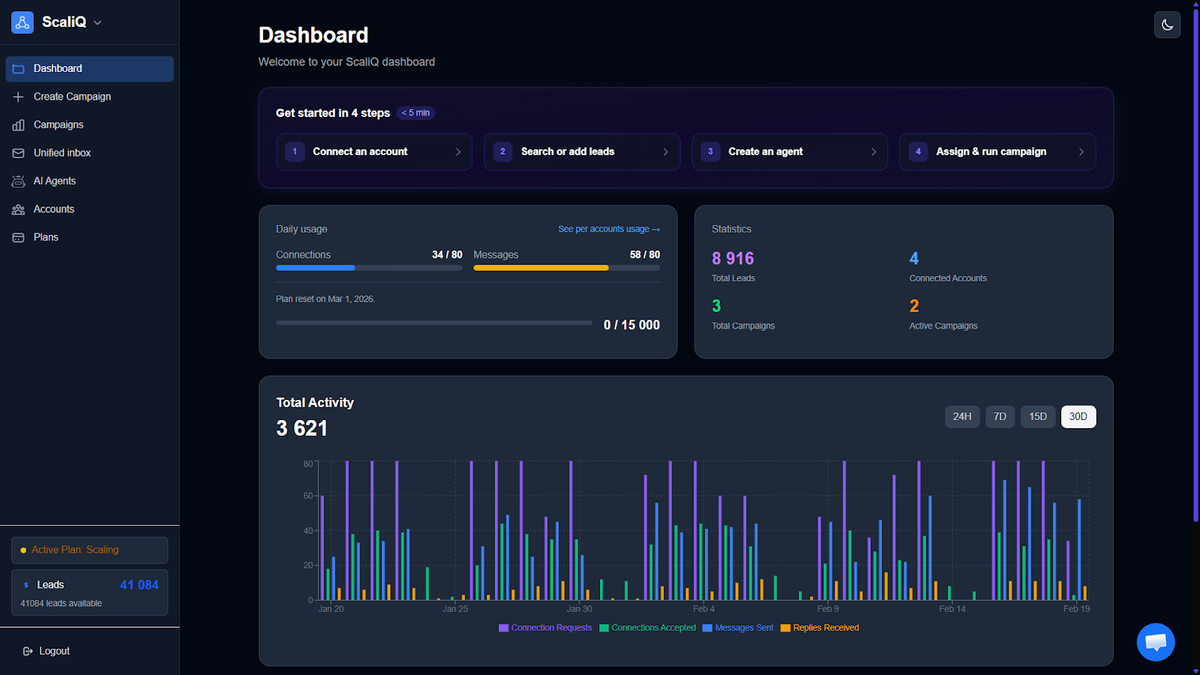The width and height of the screenshot is (1200, 675).
Task: Toggle dark mode with the moon icon
Action: click(x=1167, y=24)
